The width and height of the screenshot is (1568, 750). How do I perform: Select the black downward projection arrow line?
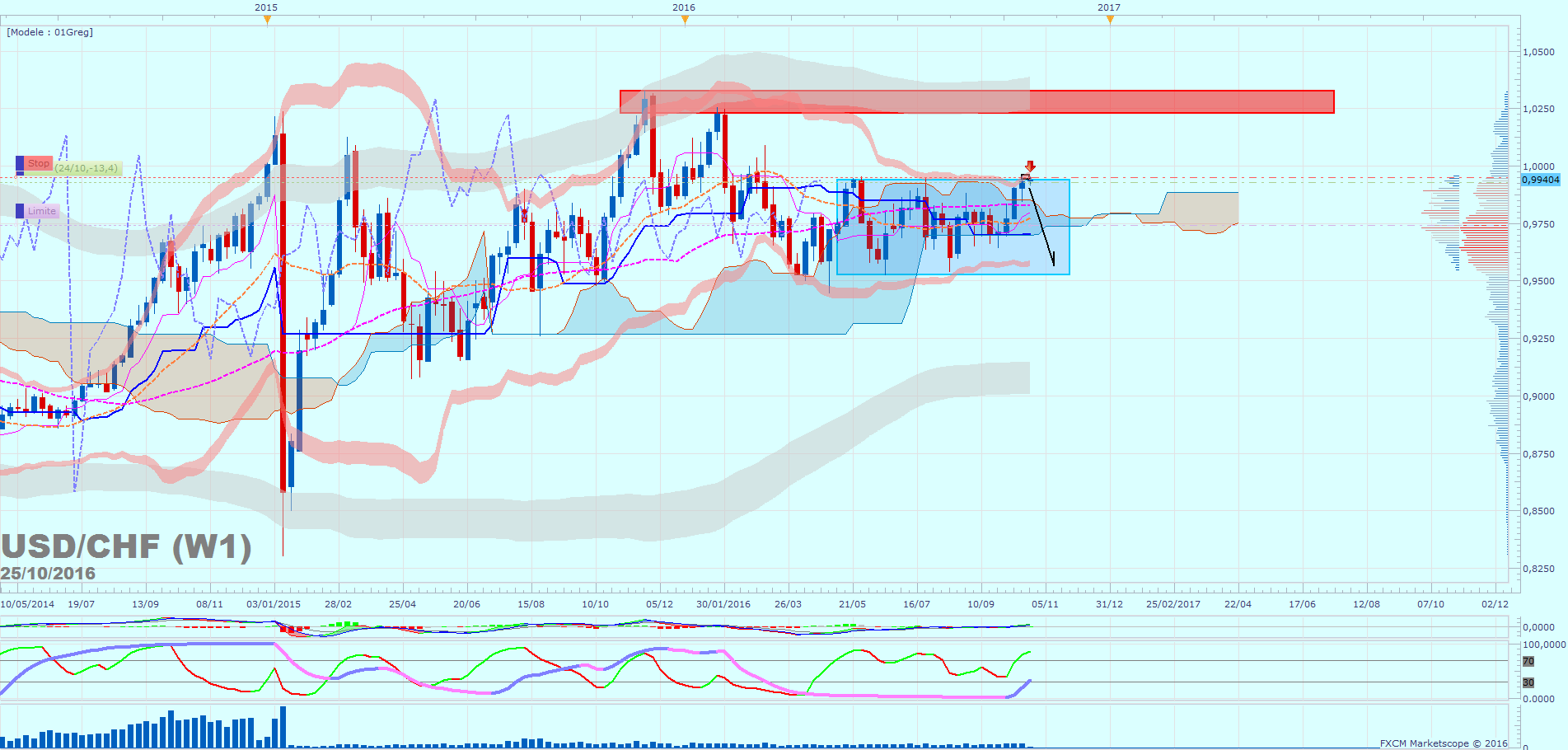(1041, 226)
